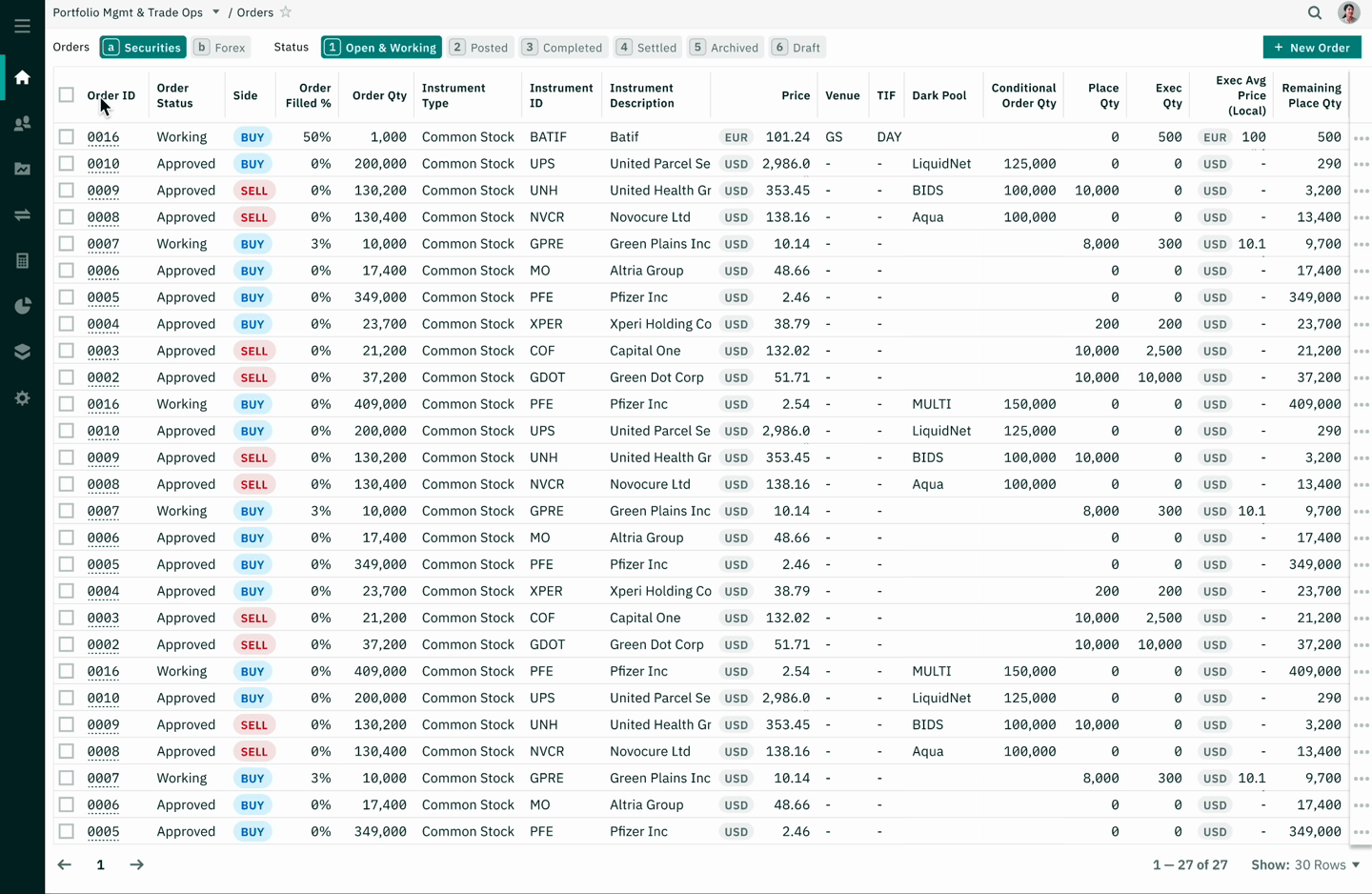
Task: Open row actions for first UNH order
Action: [1361, 192]
